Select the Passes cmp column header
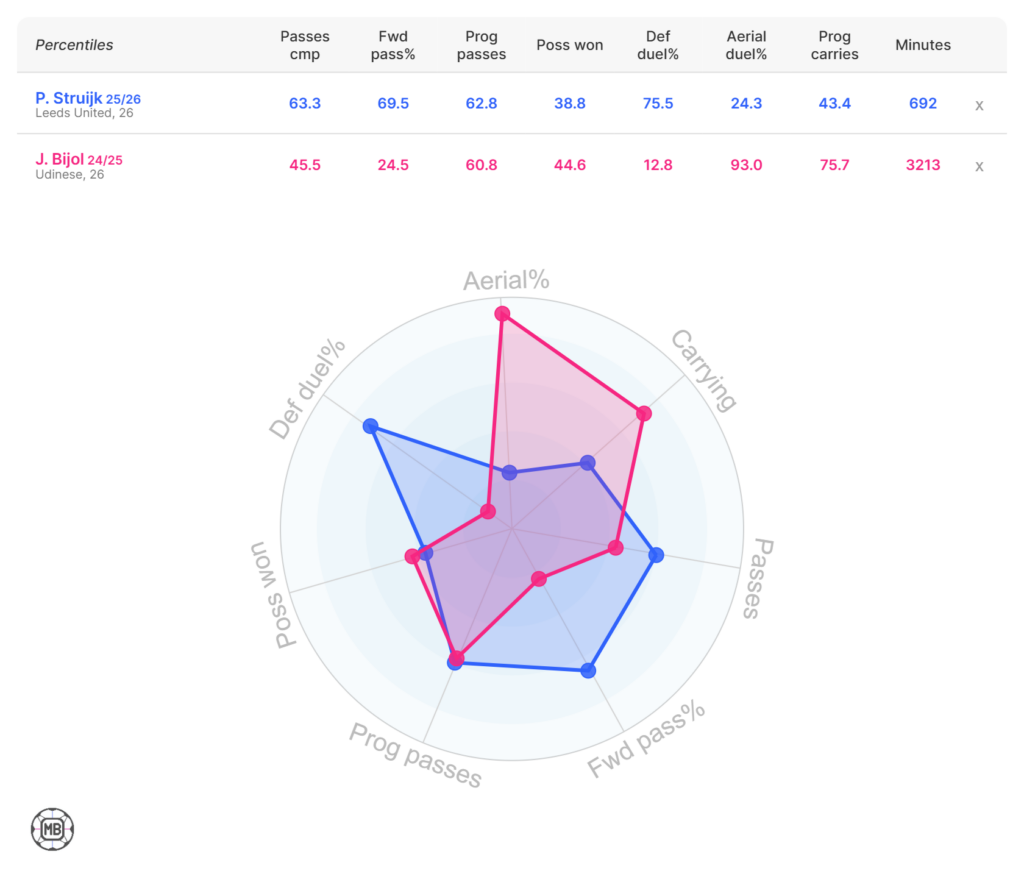The width and height of the screenshot is (1024, 896). tap(305, 45)
